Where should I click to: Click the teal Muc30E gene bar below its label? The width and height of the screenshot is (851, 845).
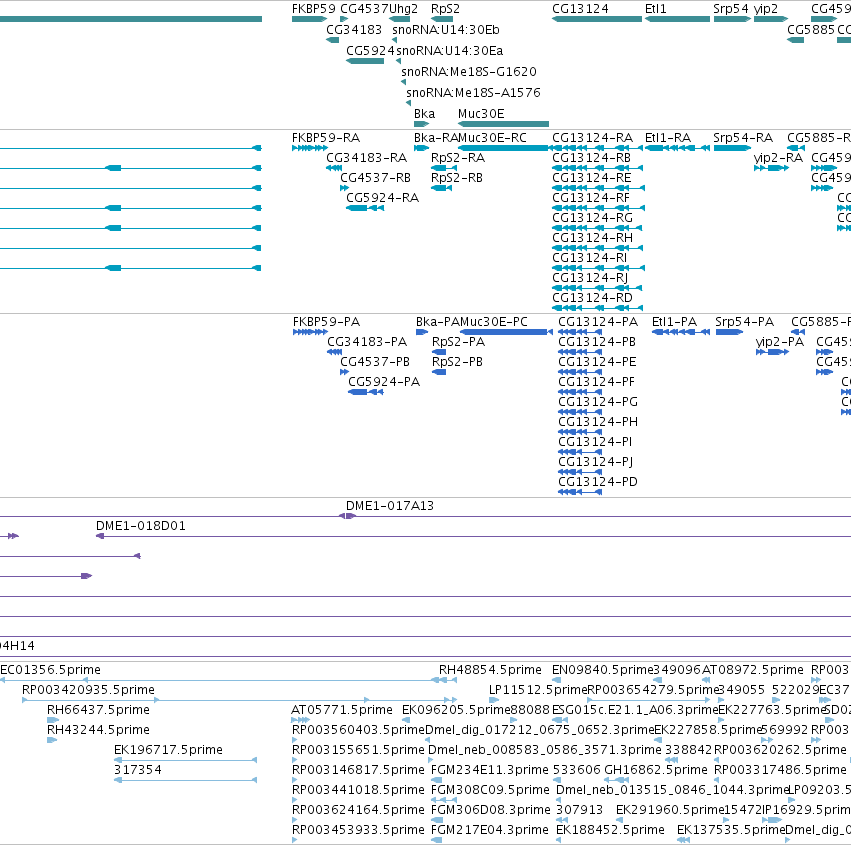click(504, 124)
